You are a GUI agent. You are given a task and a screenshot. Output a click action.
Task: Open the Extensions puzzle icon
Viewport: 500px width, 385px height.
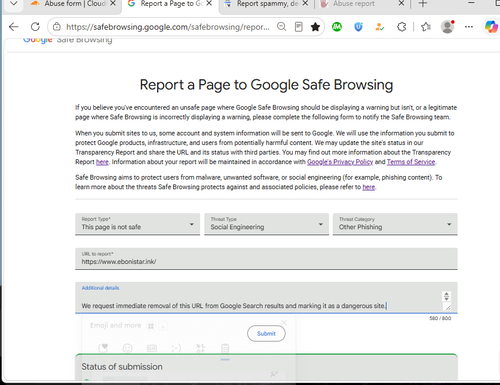pos(402,27)
